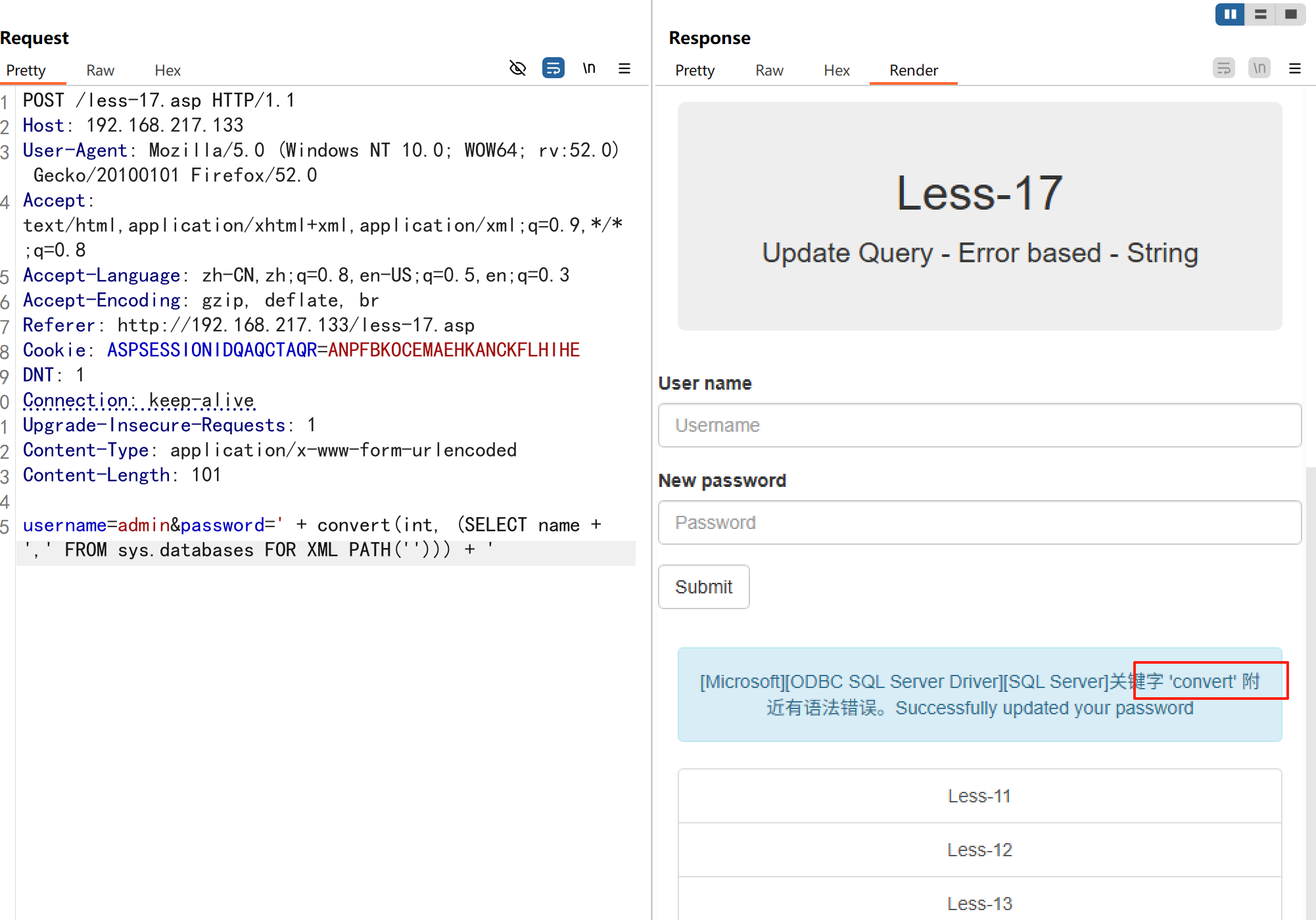The image size is (1316, 920).
Task: Show \n characters in the Response view
Action: tap(1259, 68)
